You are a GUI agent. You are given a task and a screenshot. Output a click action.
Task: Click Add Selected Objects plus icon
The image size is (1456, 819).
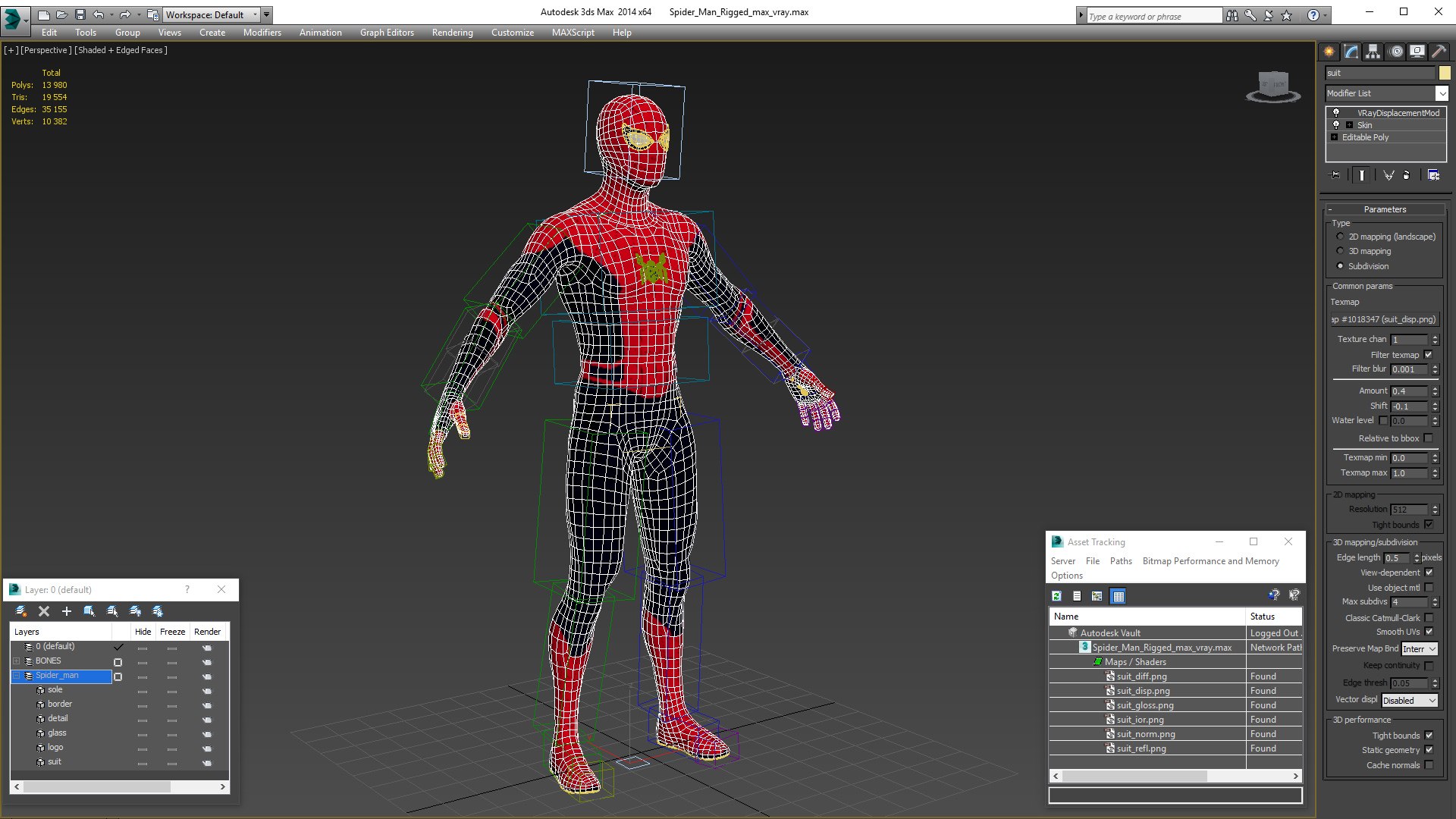click(67, 611)
